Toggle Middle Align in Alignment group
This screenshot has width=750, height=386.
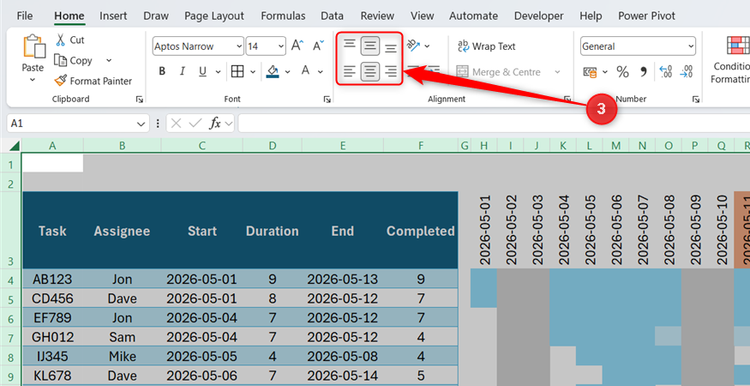tap(370, 46)
